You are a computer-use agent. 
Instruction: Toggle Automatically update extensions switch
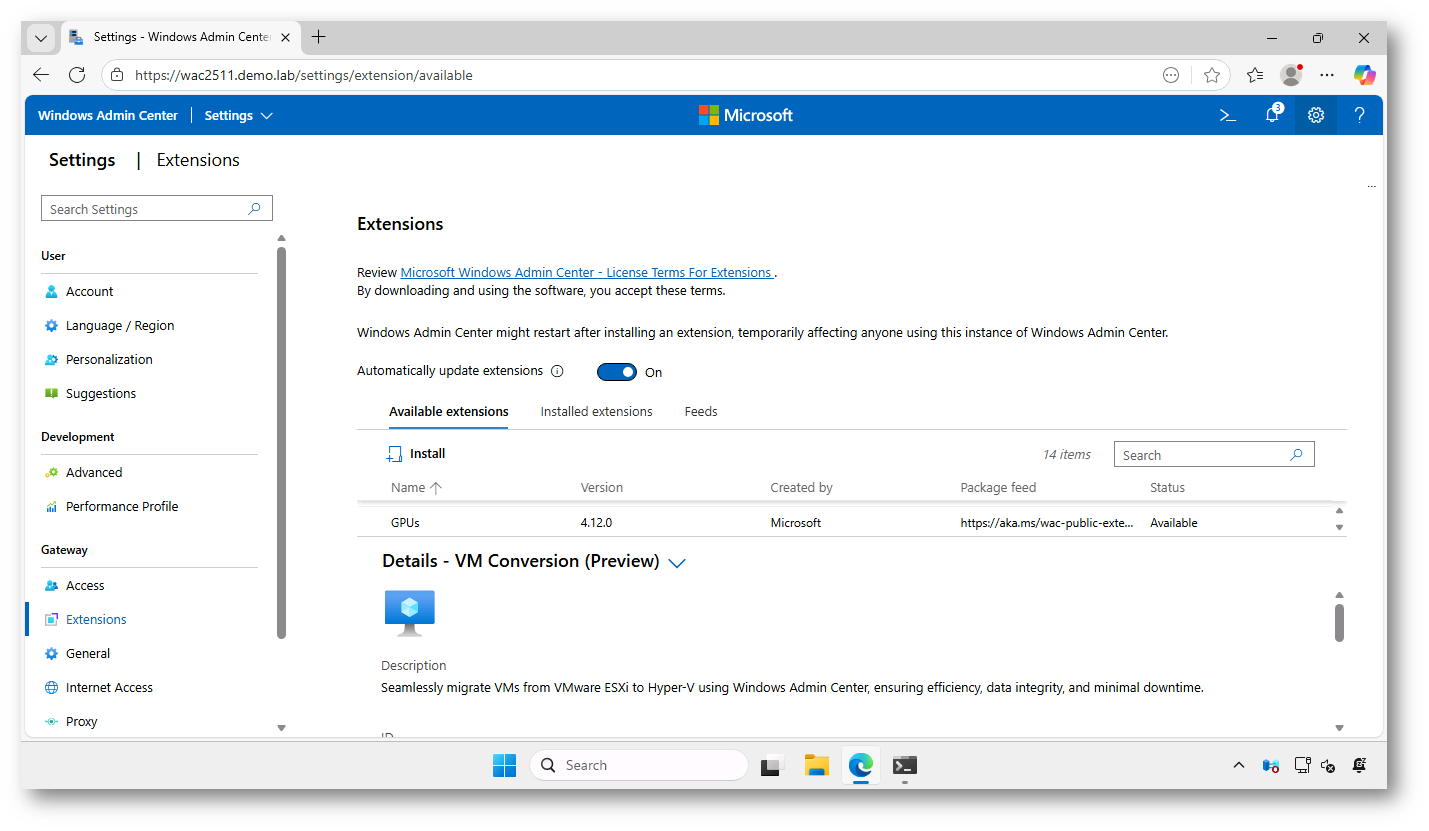616,372
